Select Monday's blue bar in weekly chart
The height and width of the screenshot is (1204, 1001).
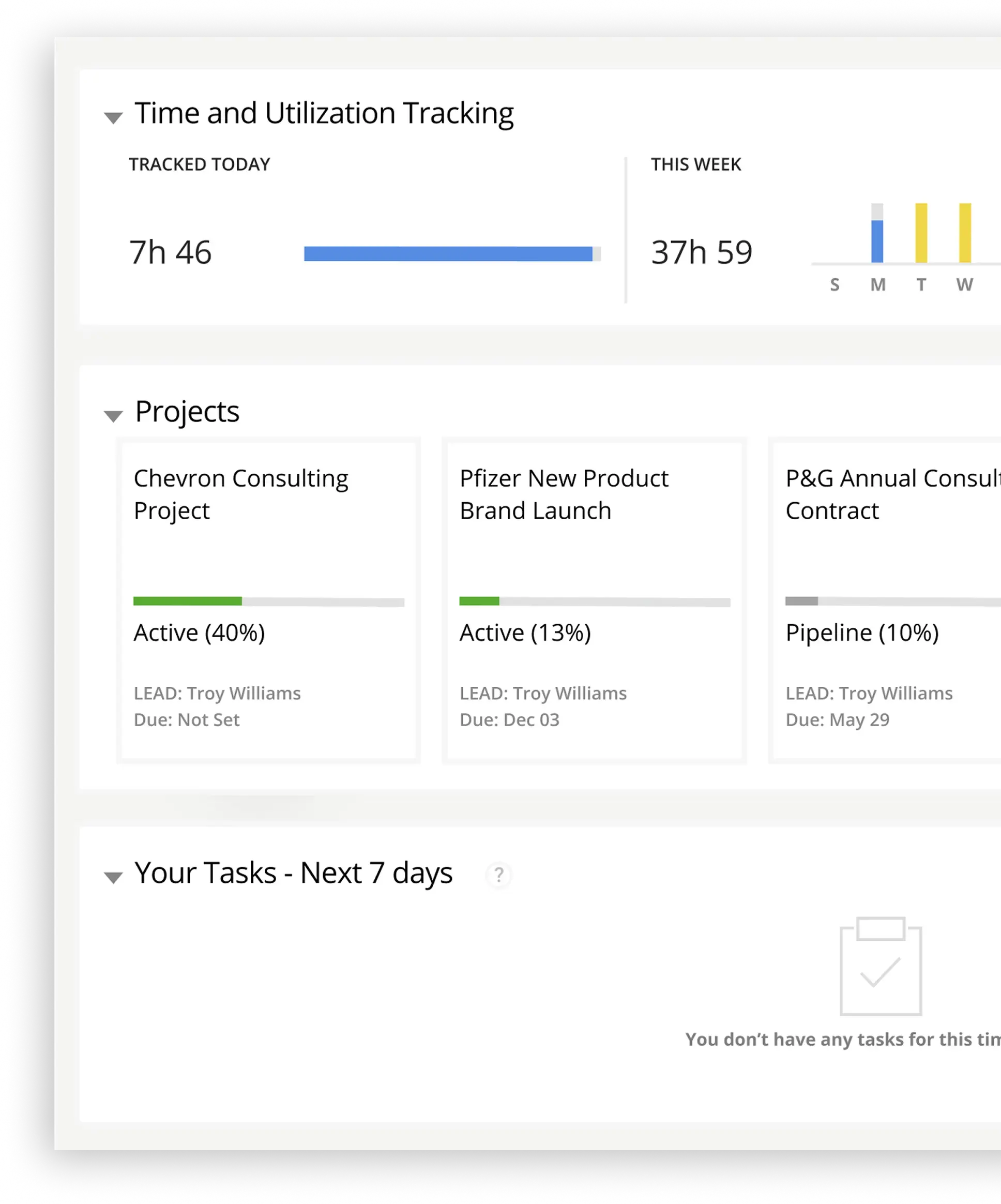877,241
